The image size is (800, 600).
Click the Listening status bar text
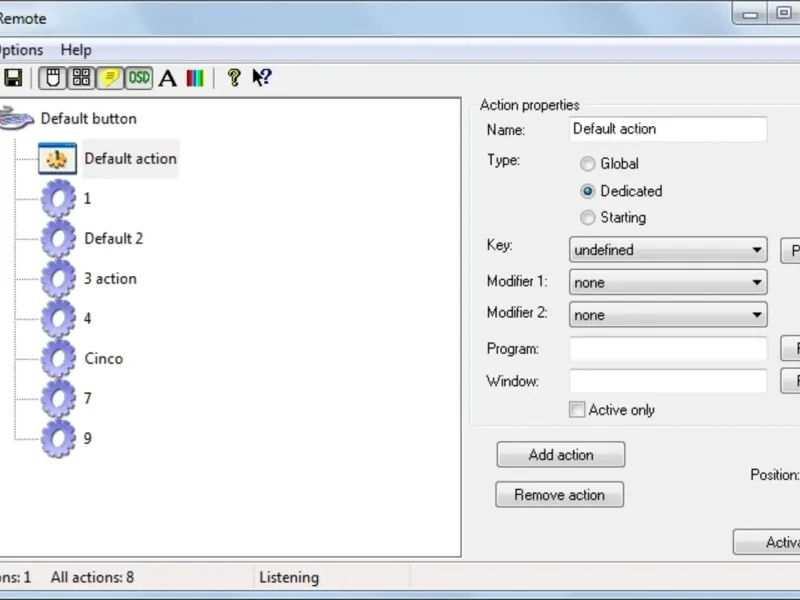(x=289, y=577)
